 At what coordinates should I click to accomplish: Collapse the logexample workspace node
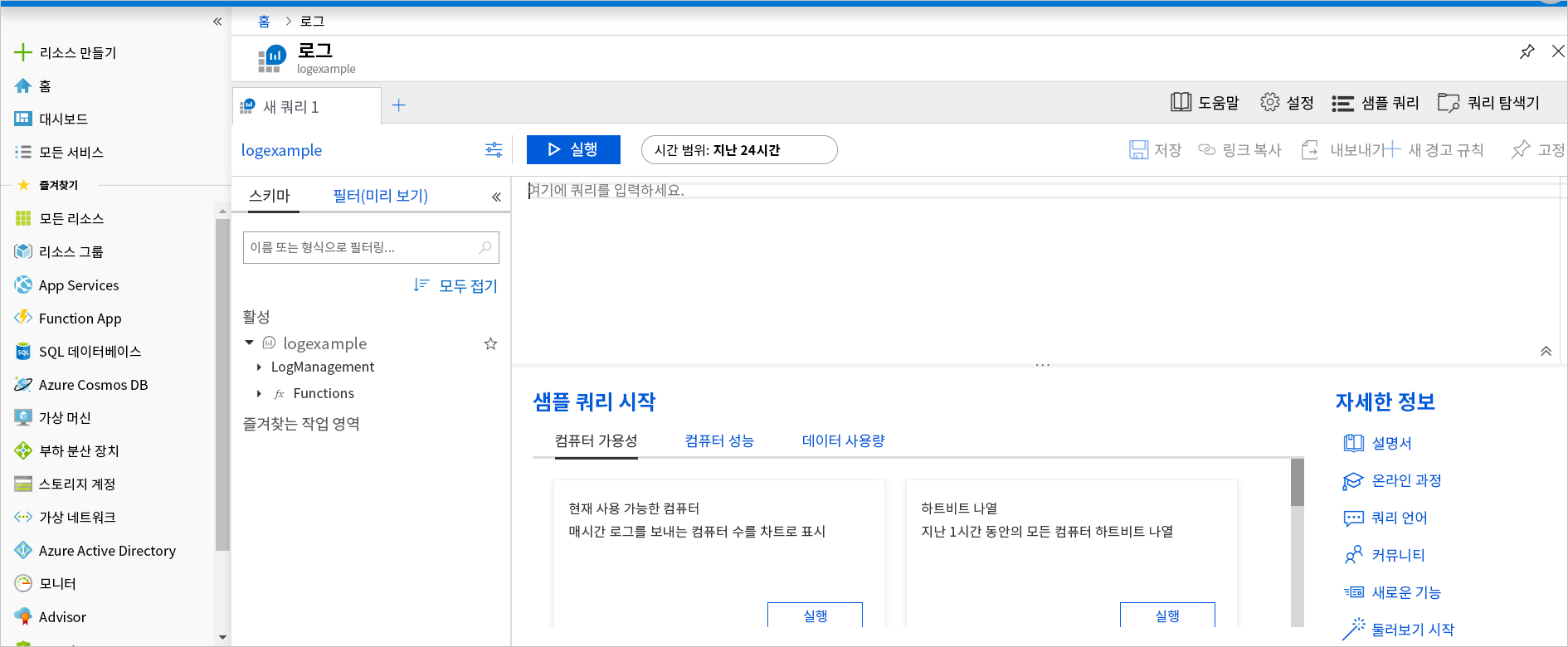[x=249, y=343]
